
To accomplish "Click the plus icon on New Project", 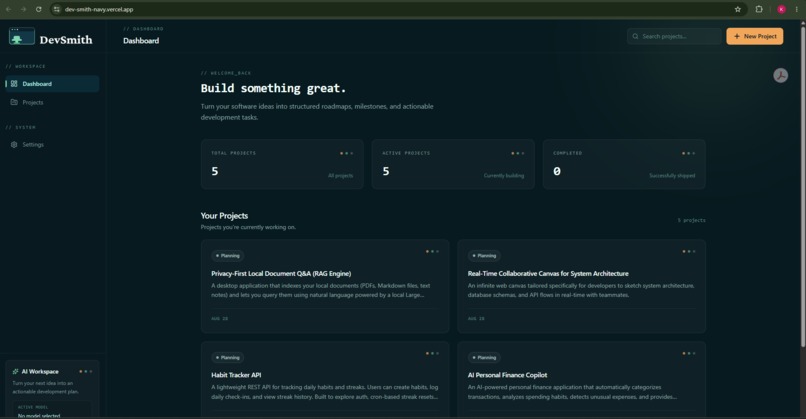I will [x=737, y=37].
